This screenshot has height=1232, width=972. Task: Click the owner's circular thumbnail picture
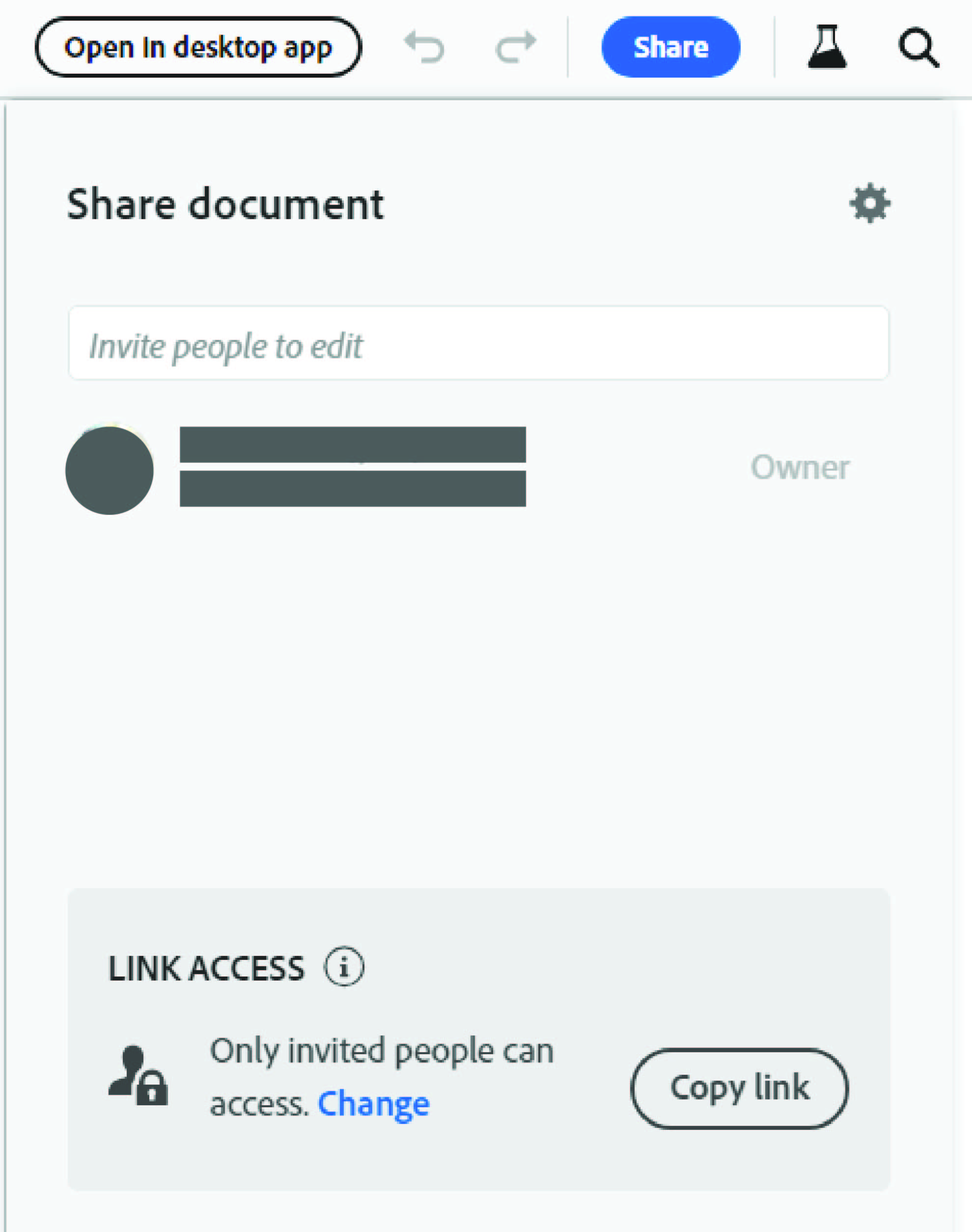tap(110, 468)
